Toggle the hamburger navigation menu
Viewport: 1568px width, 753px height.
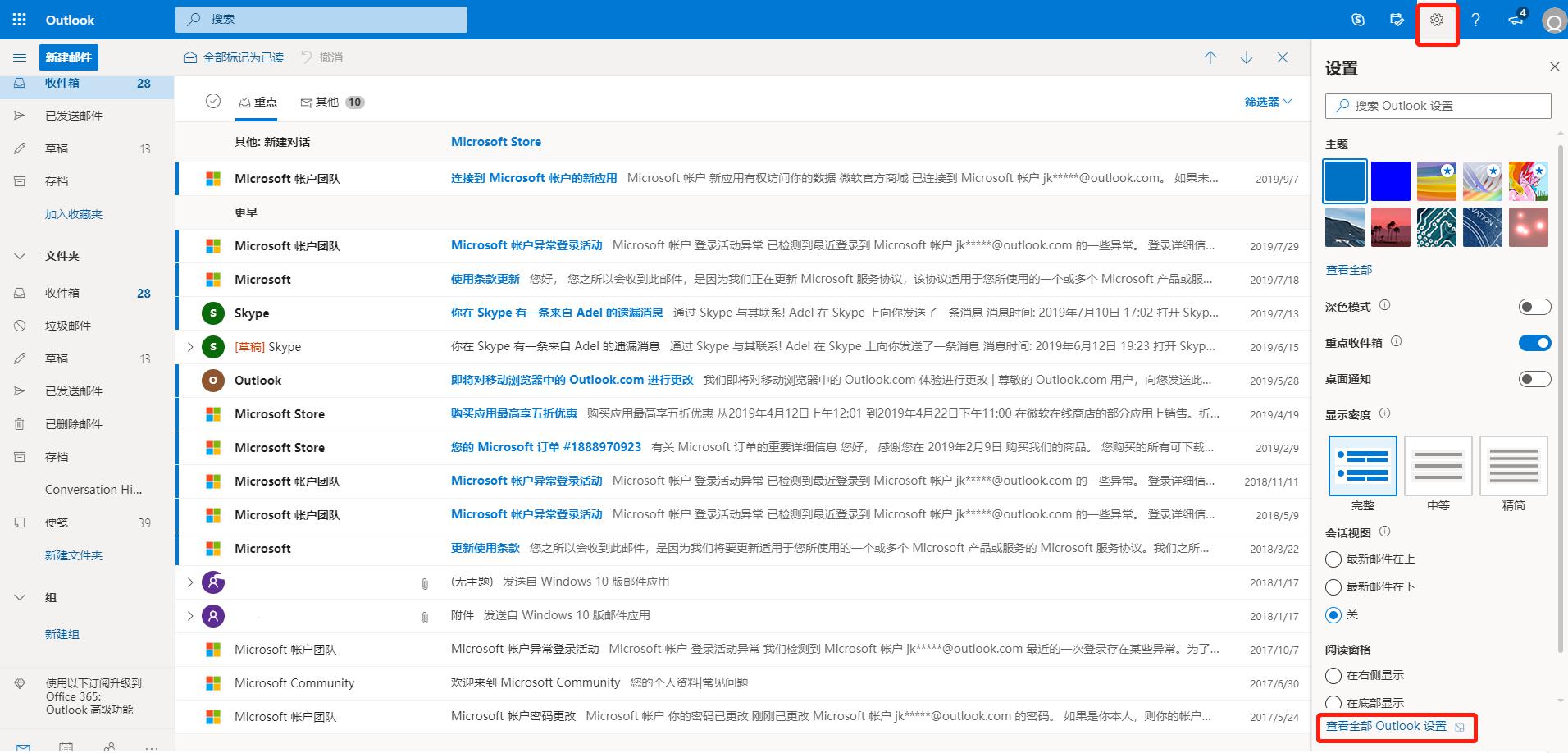[20, 57]
